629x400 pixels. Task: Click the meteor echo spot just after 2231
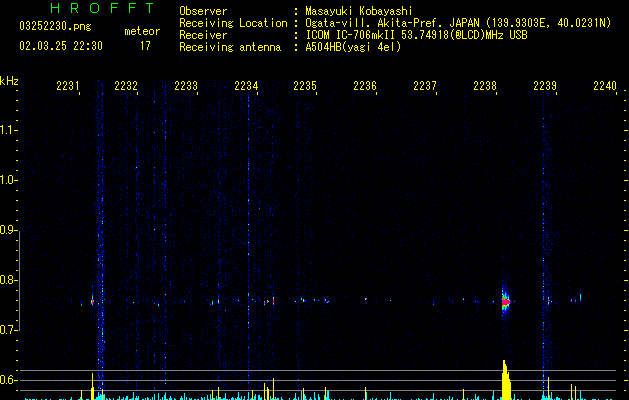point(92,301)
